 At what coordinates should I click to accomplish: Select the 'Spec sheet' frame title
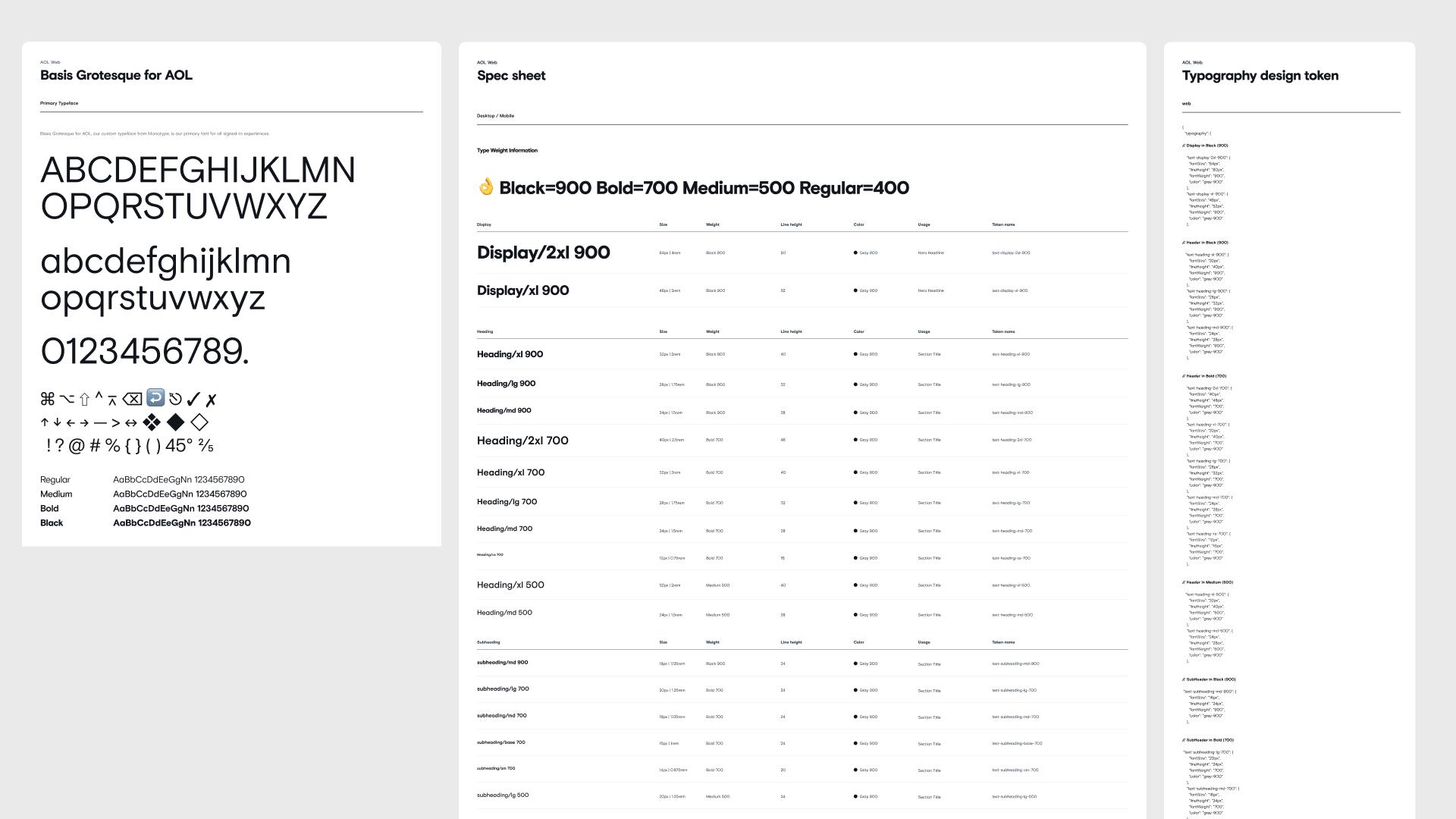511,76
